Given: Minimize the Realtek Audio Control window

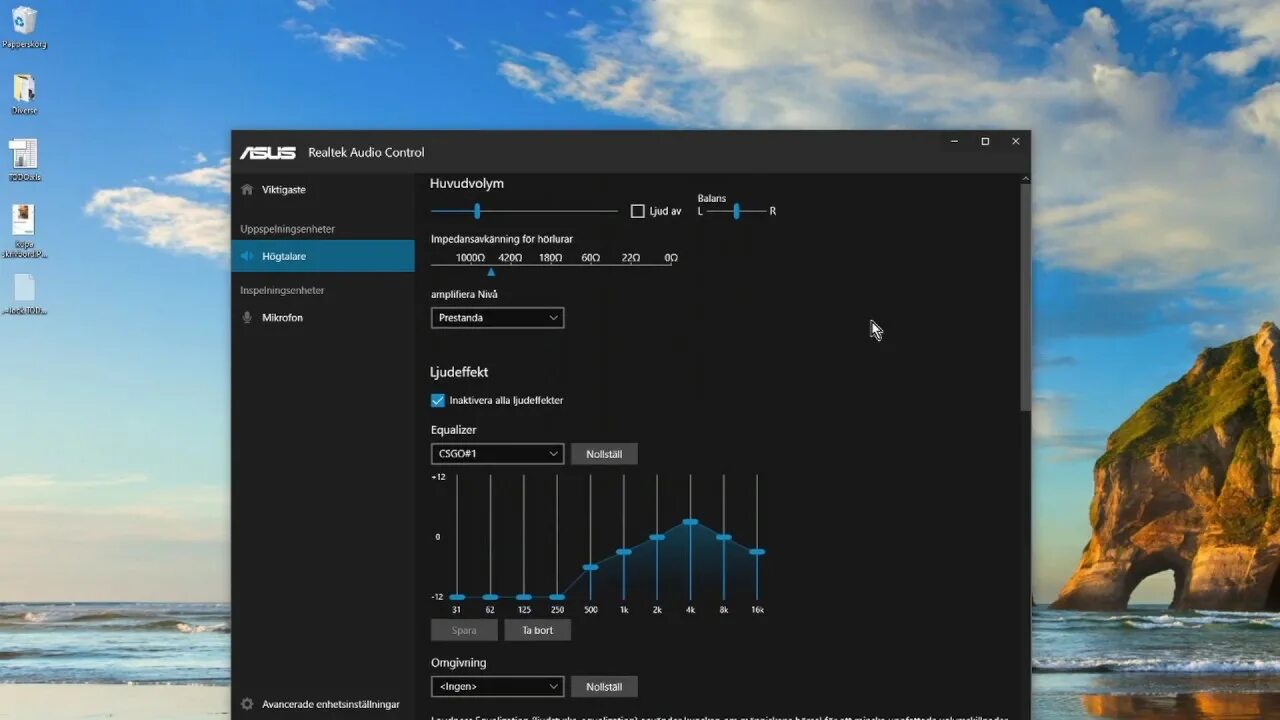Looking at the screenshot, I should pyautogui.click(x=955, y=142).
